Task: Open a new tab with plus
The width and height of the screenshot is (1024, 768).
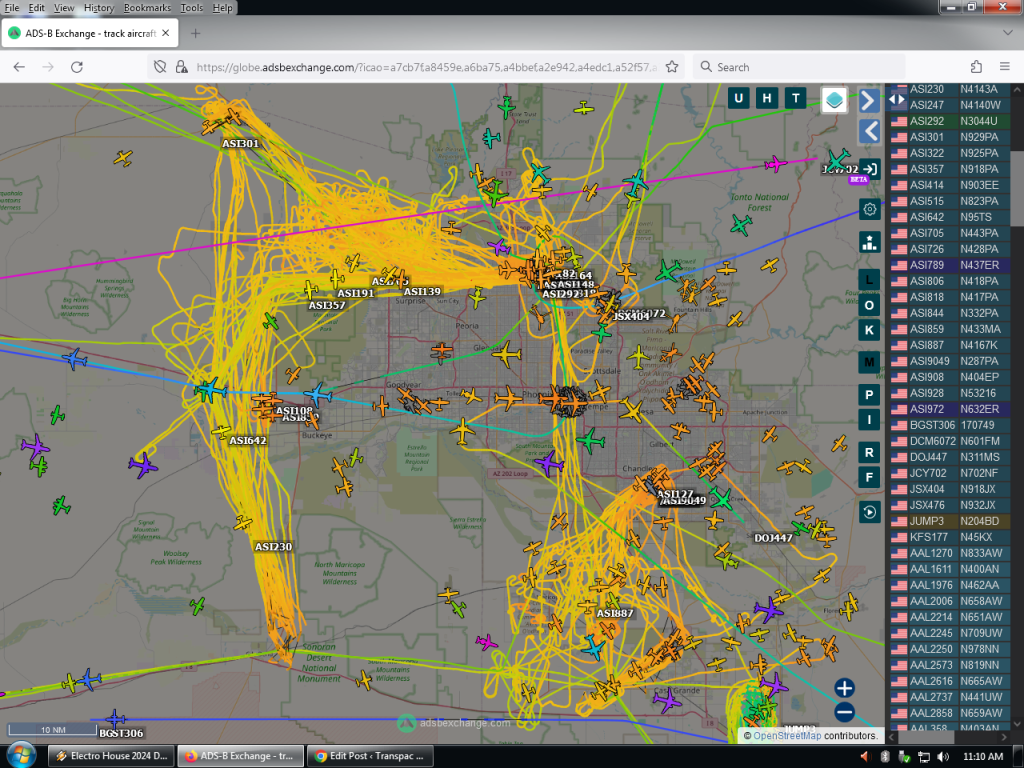Action: 195,33
